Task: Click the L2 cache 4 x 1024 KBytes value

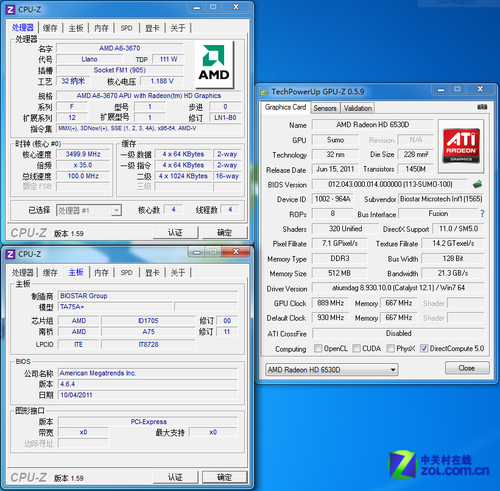Action: (183, 176)
